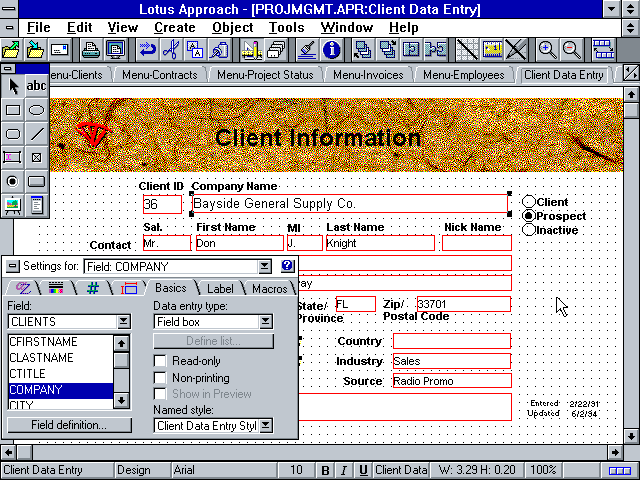Open the Tools menu

pos(287,28)
